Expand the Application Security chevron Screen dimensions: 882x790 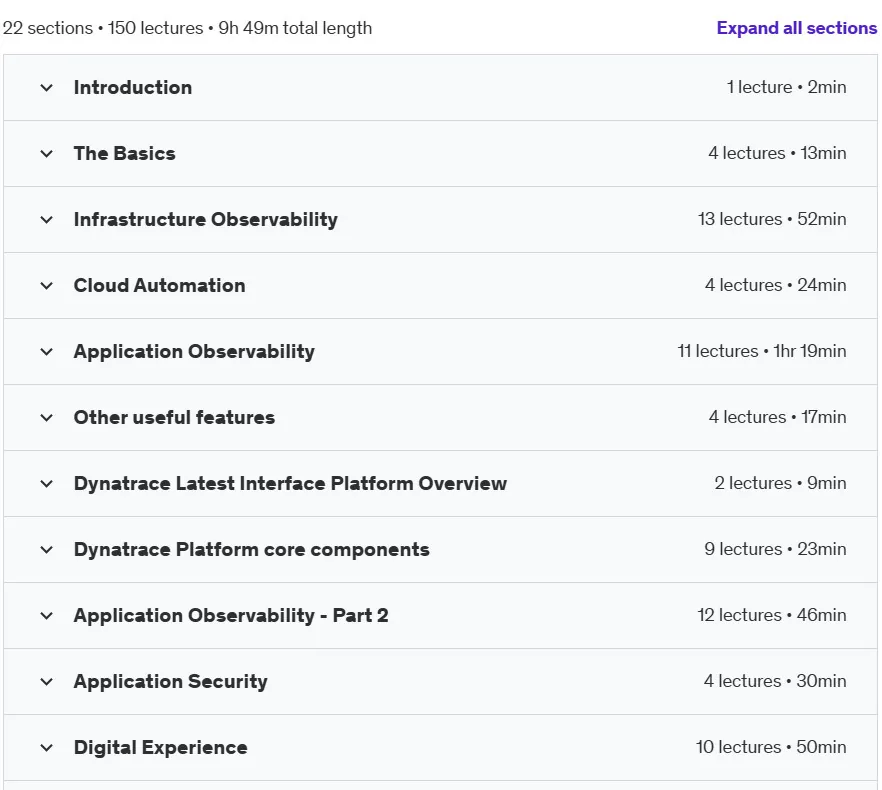[47, 681]
